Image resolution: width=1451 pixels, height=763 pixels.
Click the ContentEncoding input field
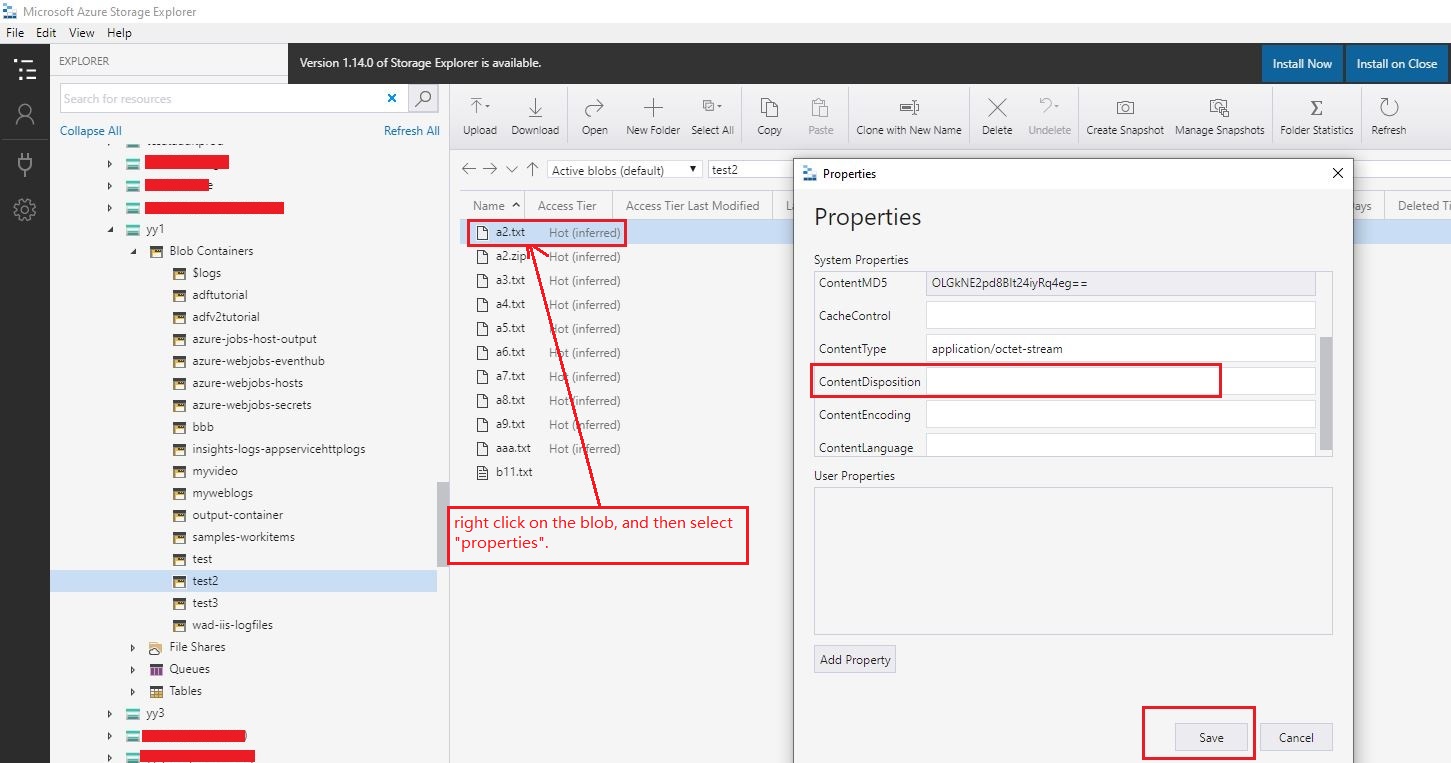(x=1120, y=414)
